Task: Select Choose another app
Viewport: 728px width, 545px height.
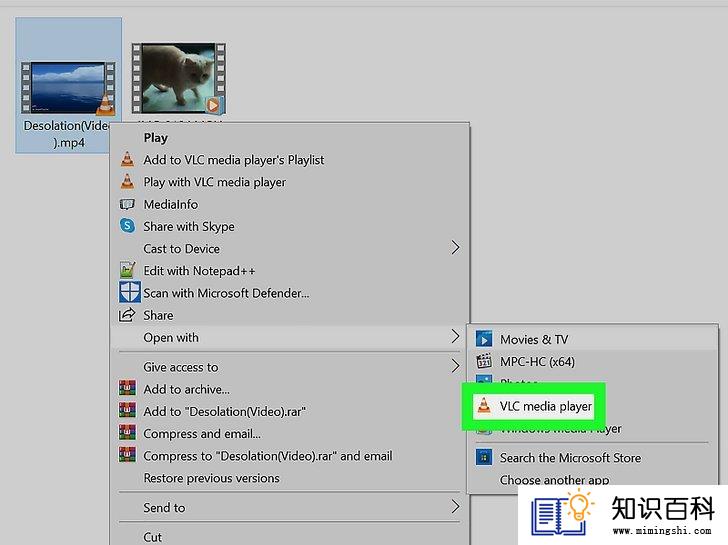Action: [554, 480]
